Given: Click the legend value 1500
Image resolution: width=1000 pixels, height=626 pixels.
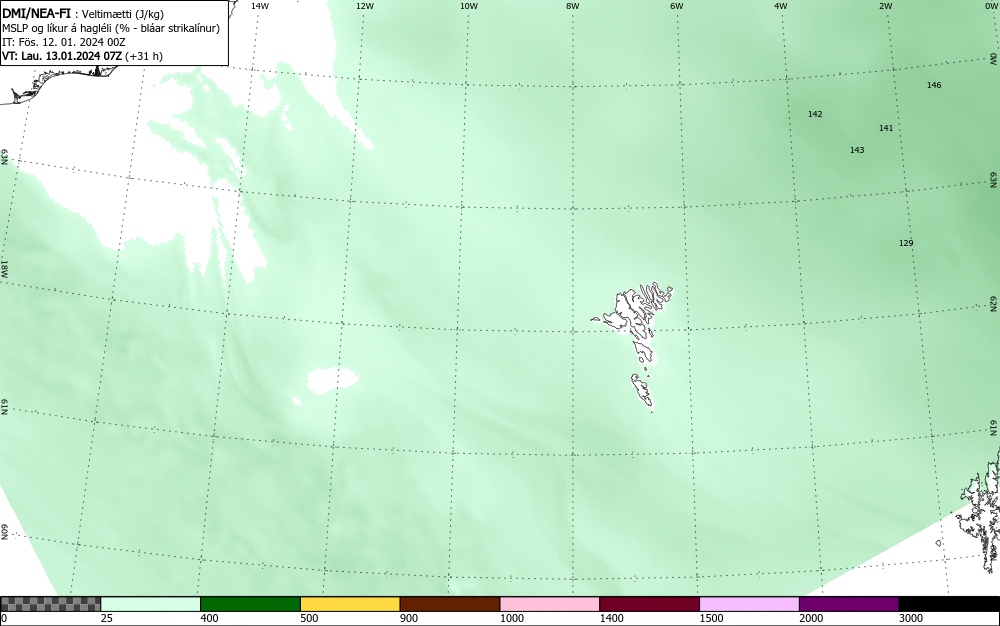Looking at the screenshot, I should (711, 618).
